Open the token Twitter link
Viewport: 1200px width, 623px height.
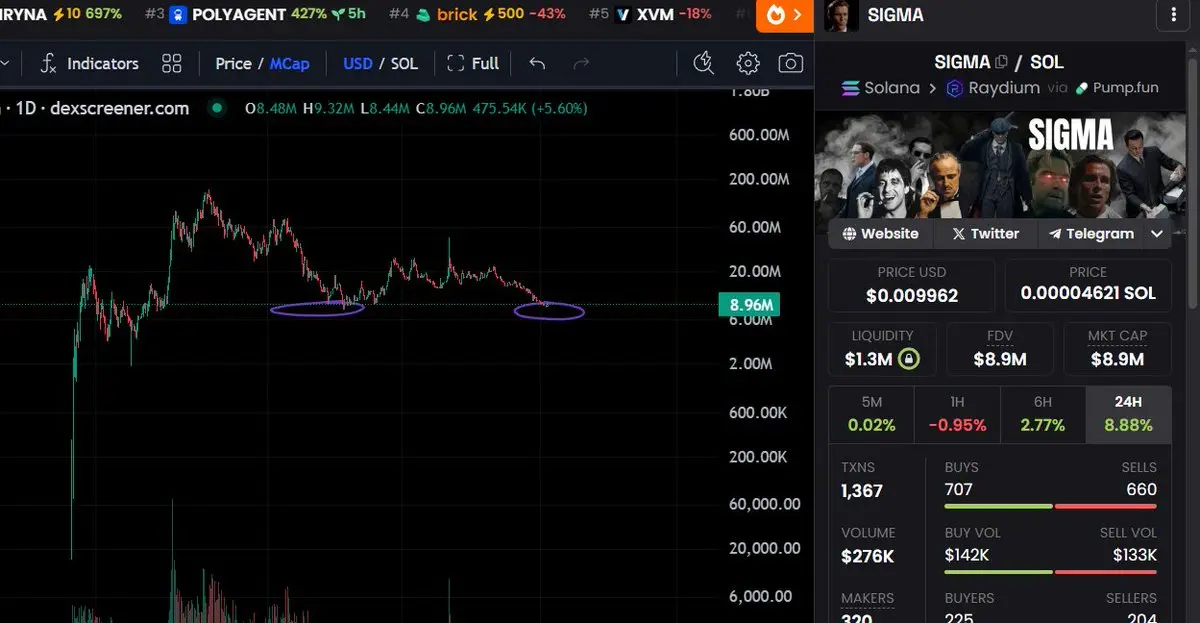985,234
